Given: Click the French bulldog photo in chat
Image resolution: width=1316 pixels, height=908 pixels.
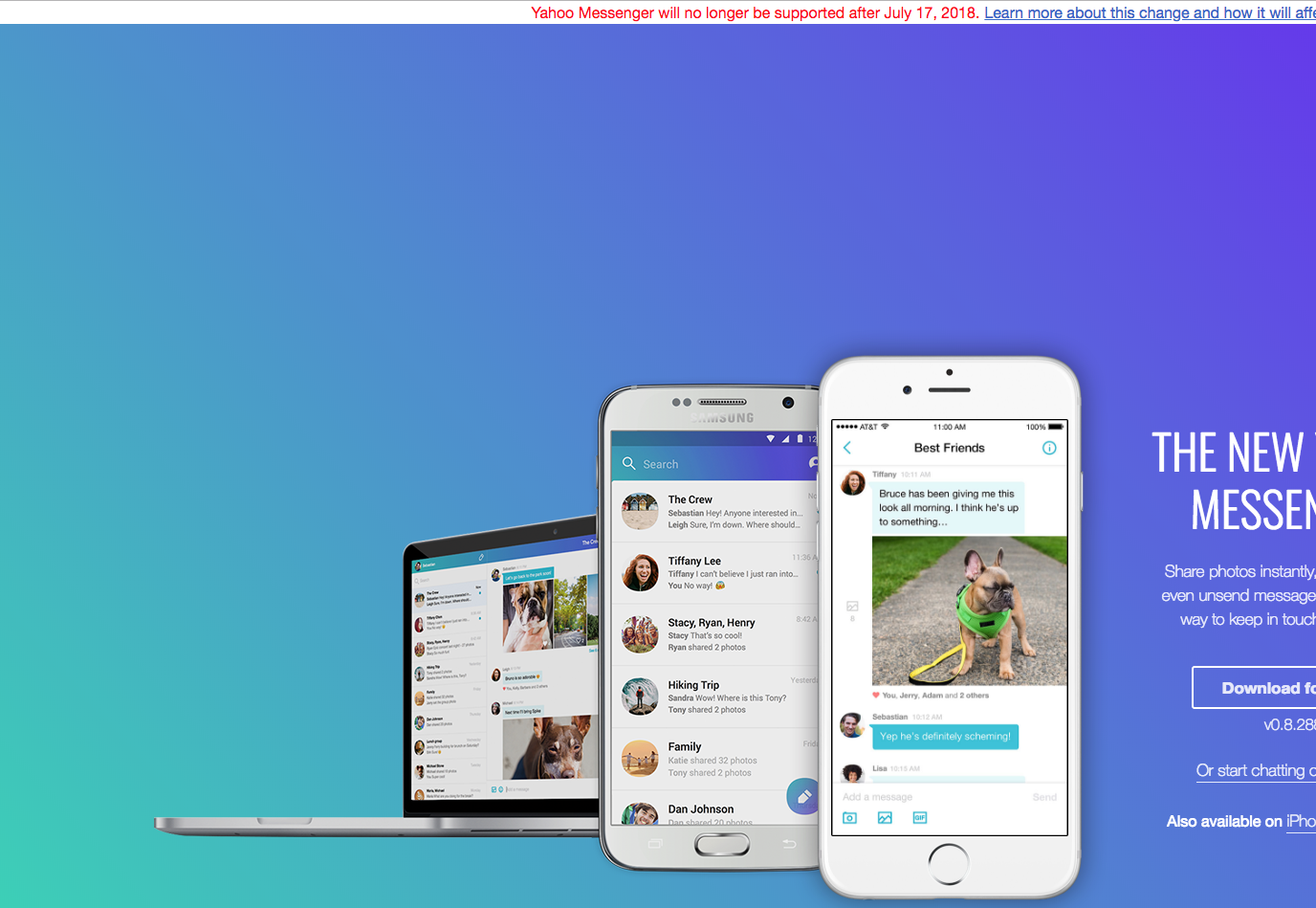Looking at the screenshot, I should coord(969,610).
